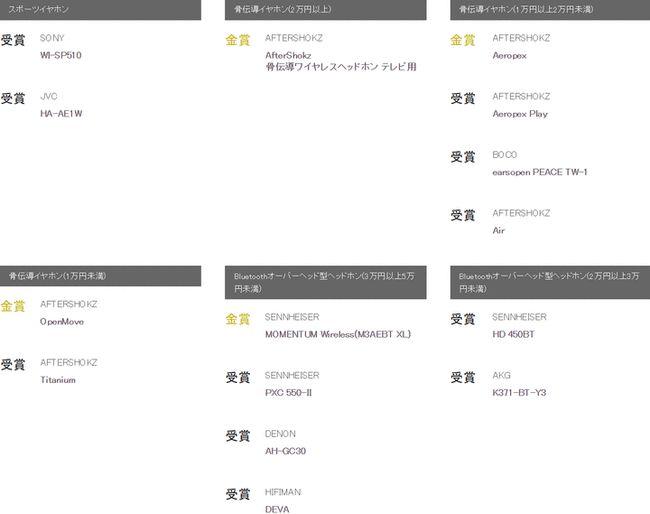
Task: Open the AfterShokz 骨伝導ワイヤレスヘッドホン テレビ用 entry
Action: (x=341, y=61)
